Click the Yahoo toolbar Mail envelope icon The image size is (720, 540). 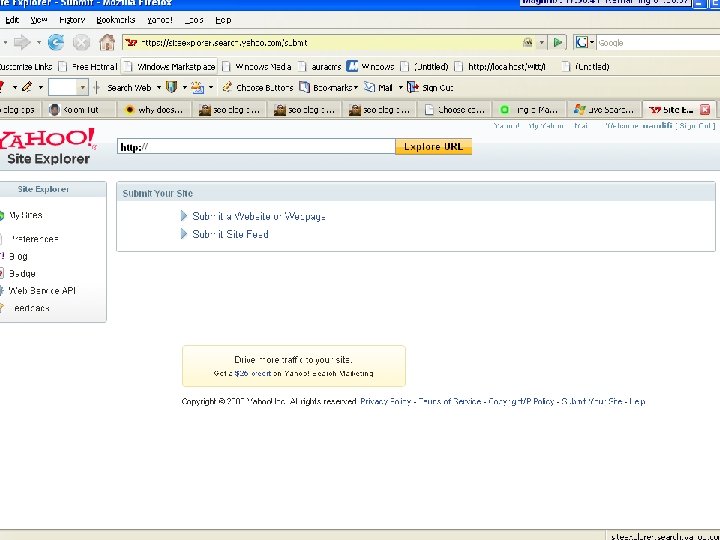pyautogui.click(x=370, y=87)
